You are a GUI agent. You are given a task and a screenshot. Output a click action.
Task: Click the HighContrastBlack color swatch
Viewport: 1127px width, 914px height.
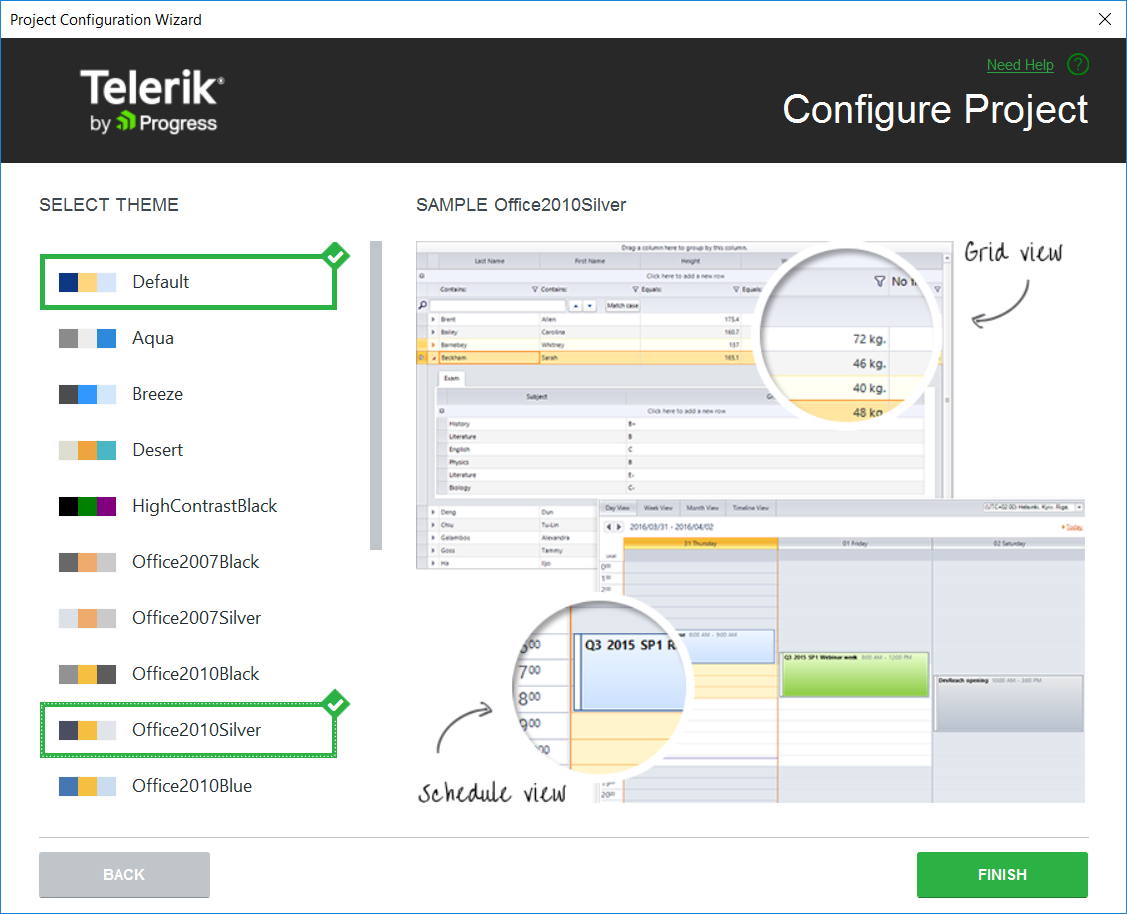click(87, 506)
